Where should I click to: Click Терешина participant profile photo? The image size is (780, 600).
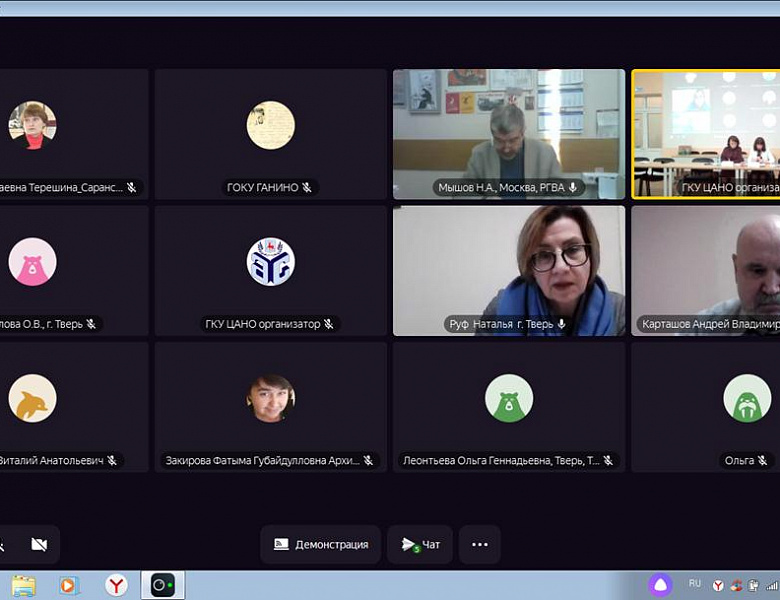[32, 125]
